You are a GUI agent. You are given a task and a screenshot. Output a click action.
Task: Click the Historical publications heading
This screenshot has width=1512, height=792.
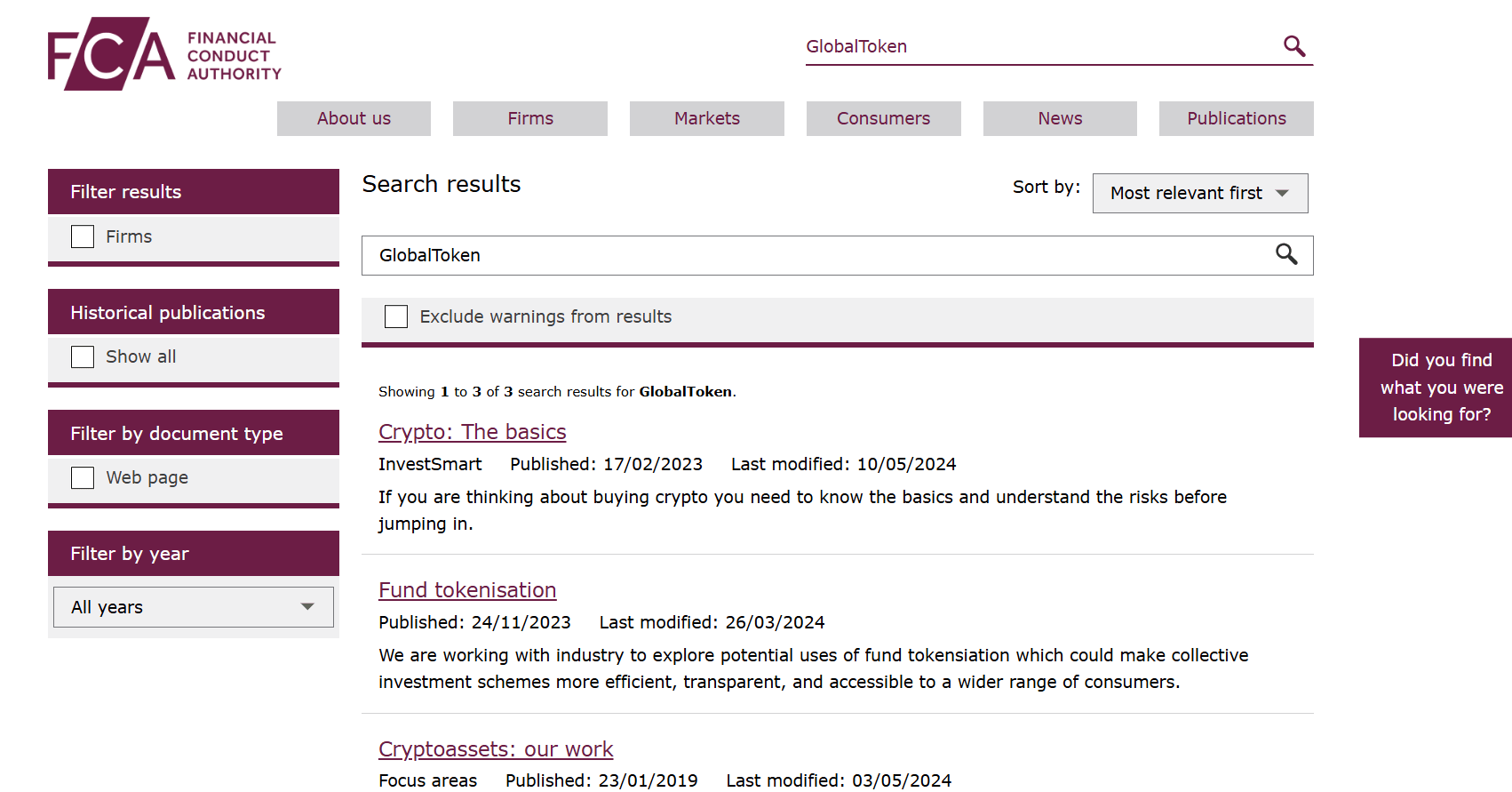pyautogui.click(x=194, y=312)
